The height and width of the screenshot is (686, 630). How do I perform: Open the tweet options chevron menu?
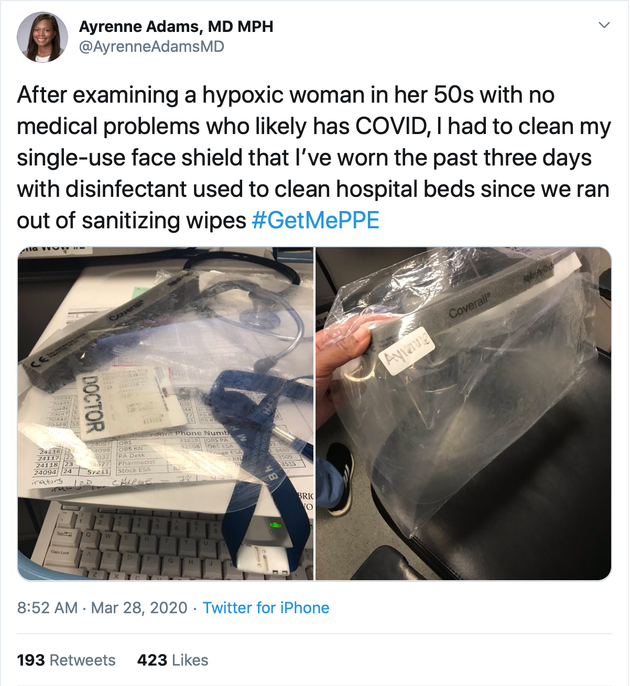(604, 25)
